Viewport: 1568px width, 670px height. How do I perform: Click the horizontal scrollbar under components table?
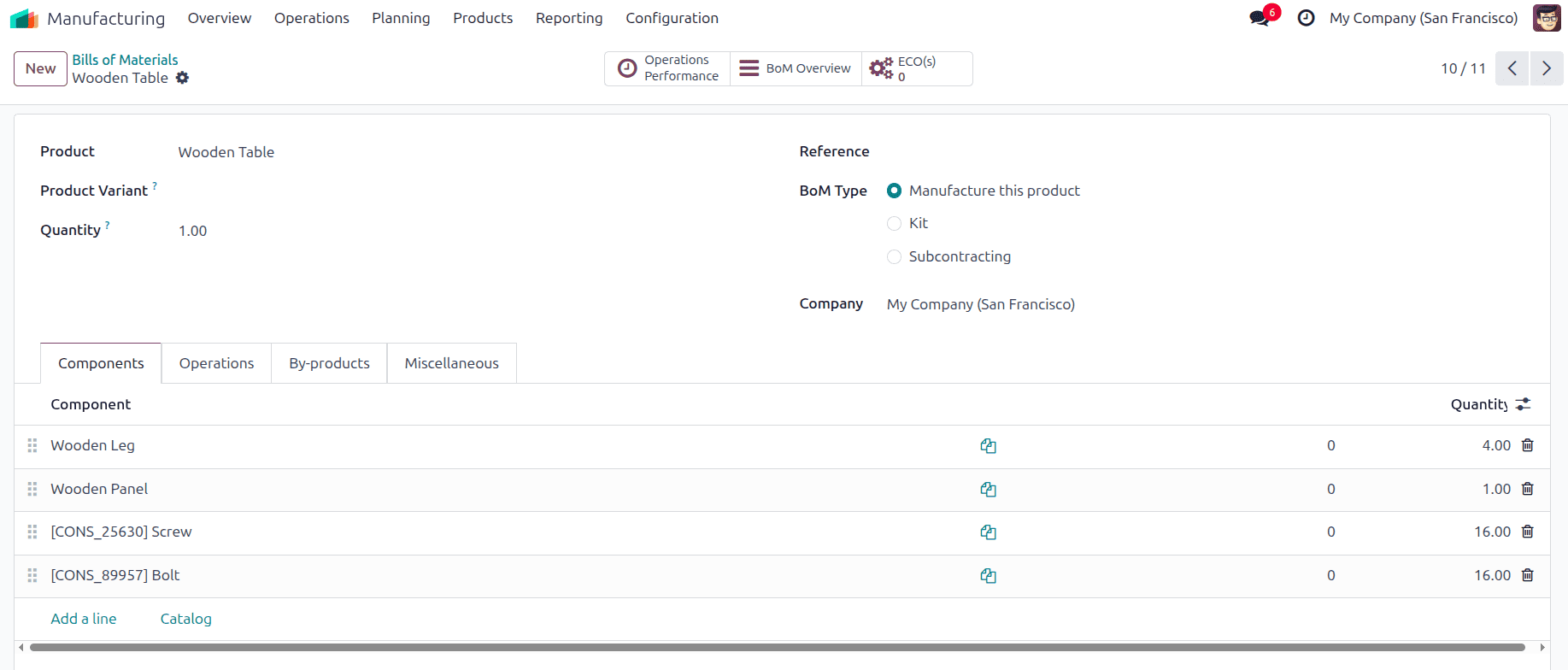pos(777,647)
